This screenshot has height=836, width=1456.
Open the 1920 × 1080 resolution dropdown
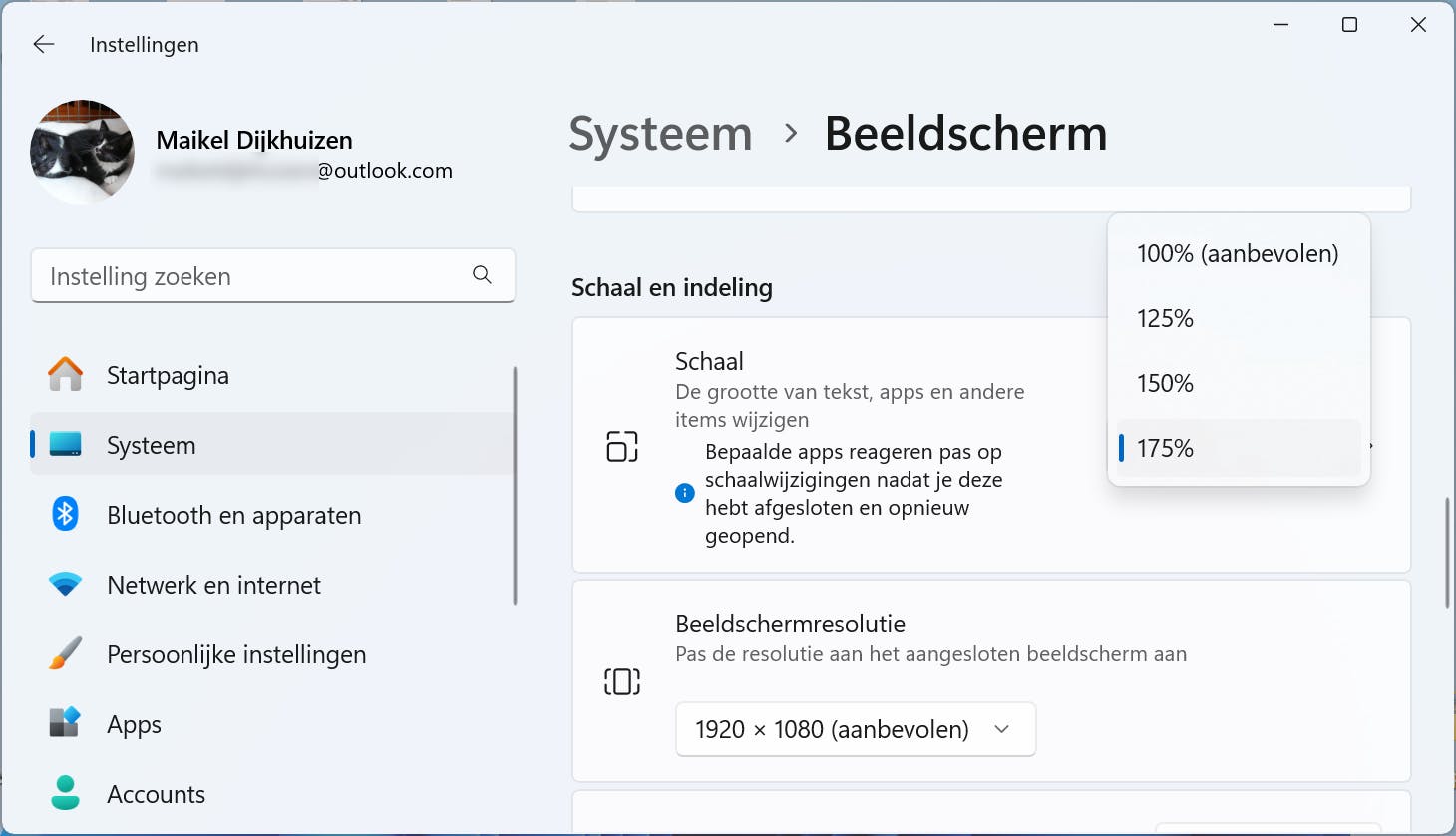855,729
